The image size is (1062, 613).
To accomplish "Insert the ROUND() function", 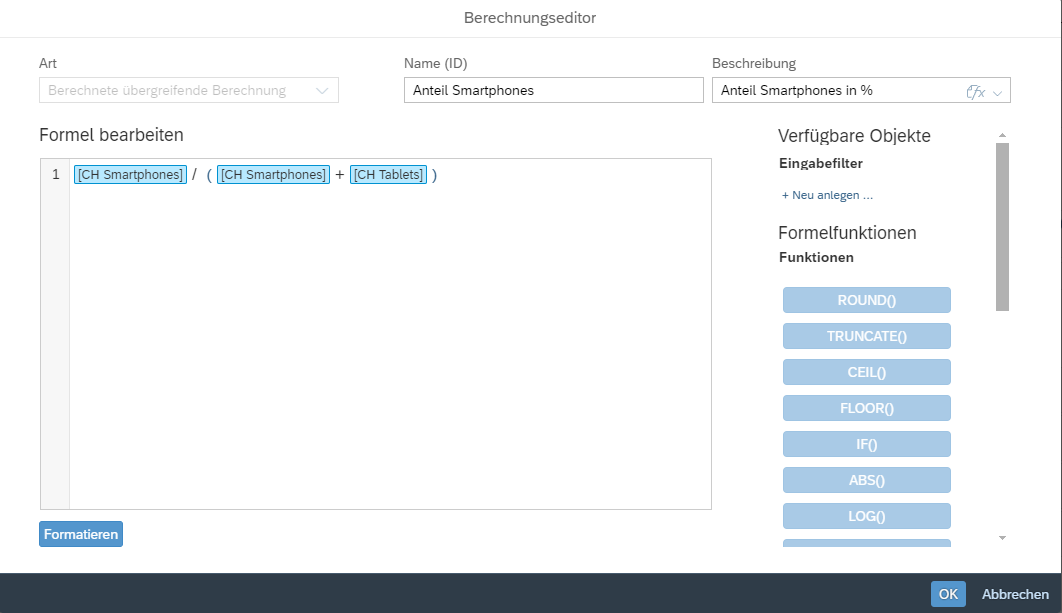I will click(866, 300).
